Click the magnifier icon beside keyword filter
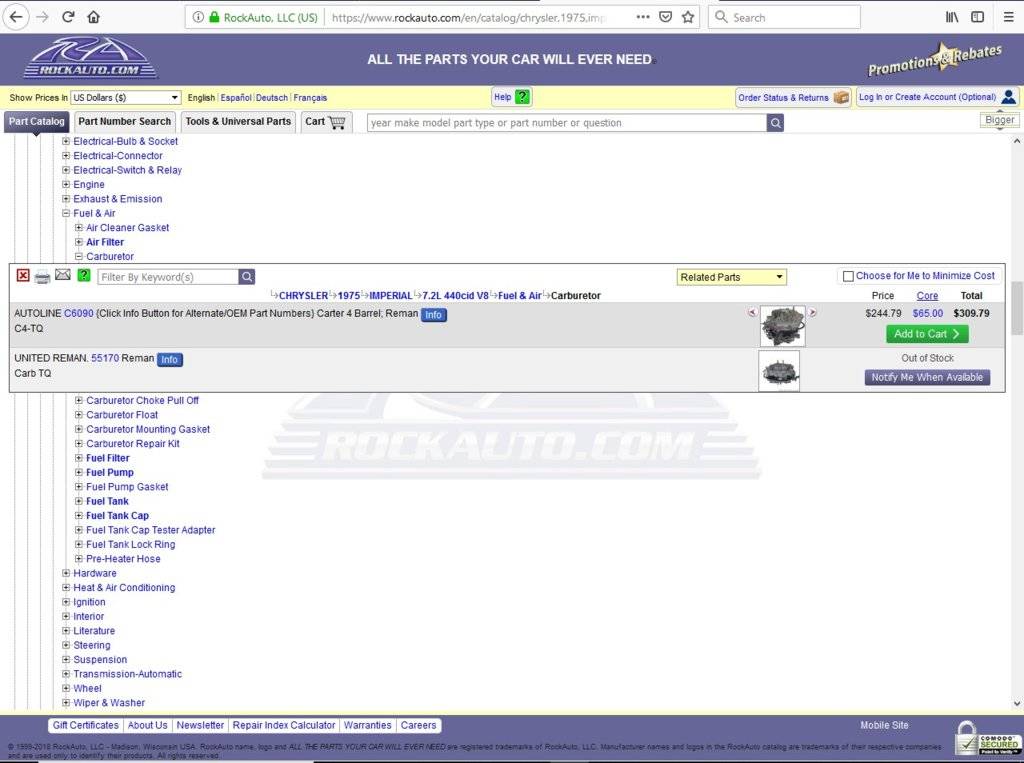This screenshot has width=1024, height=763. click(247, 277)
